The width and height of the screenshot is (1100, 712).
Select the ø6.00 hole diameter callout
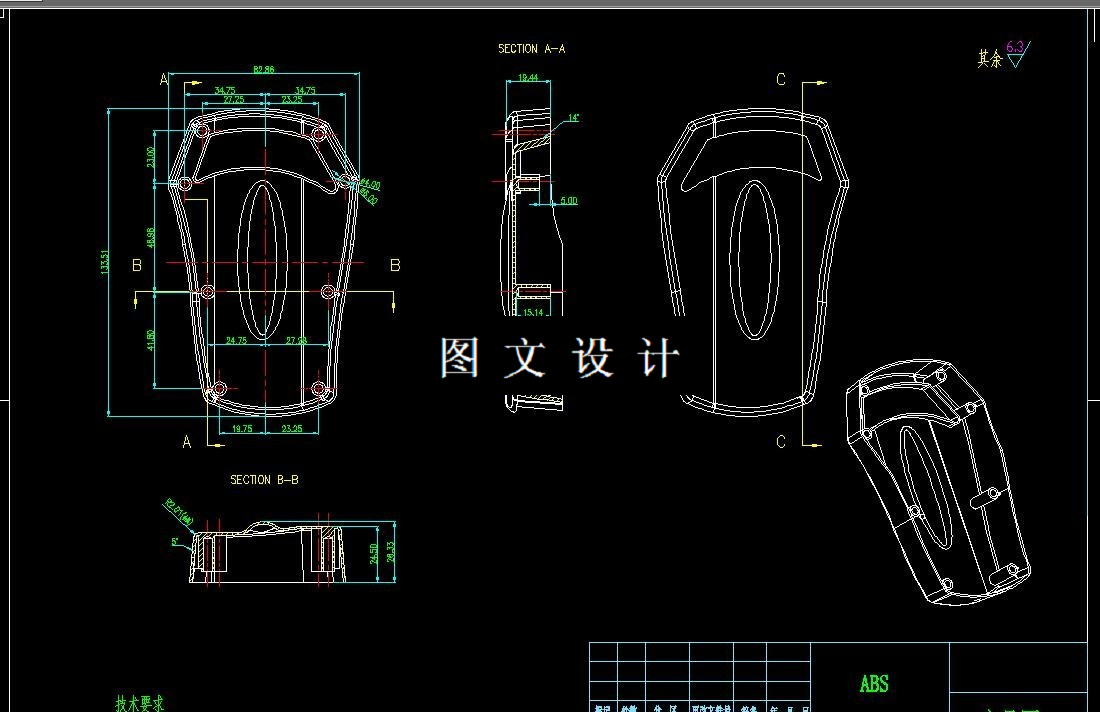[x=368, y=197]
